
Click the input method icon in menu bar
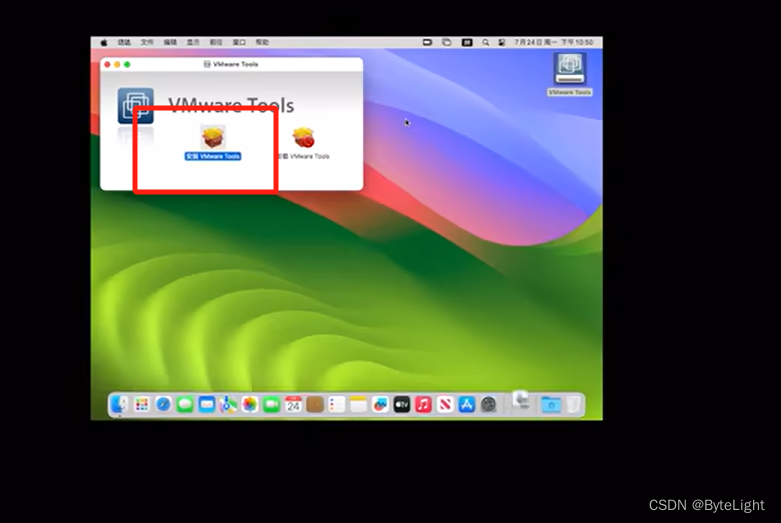pos(467,43)
